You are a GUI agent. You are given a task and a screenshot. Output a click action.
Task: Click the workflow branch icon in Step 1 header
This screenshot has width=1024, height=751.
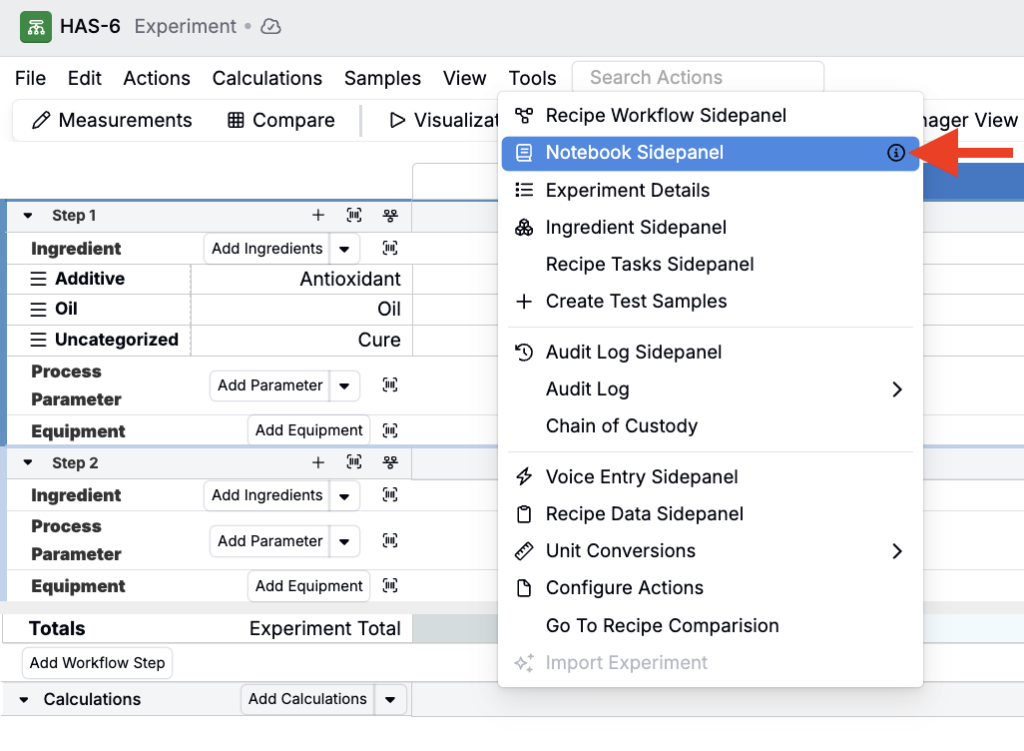point(390,215)
